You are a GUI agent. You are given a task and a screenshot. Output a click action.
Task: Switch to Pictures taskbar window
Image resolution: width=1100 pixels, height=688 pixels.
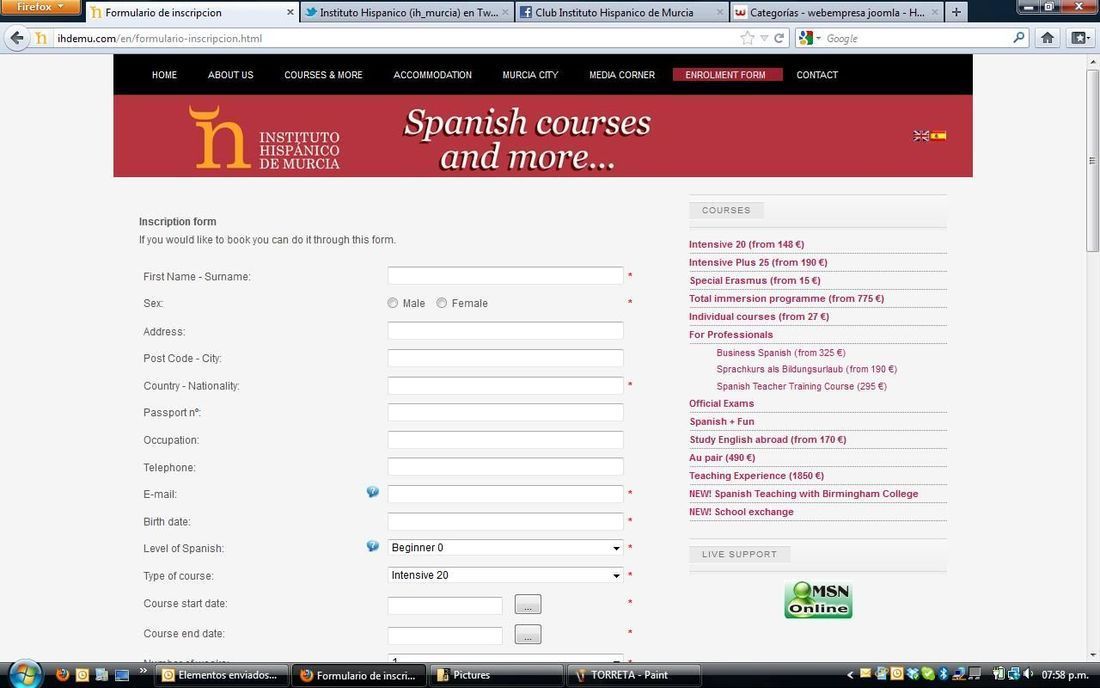(497, 675)
